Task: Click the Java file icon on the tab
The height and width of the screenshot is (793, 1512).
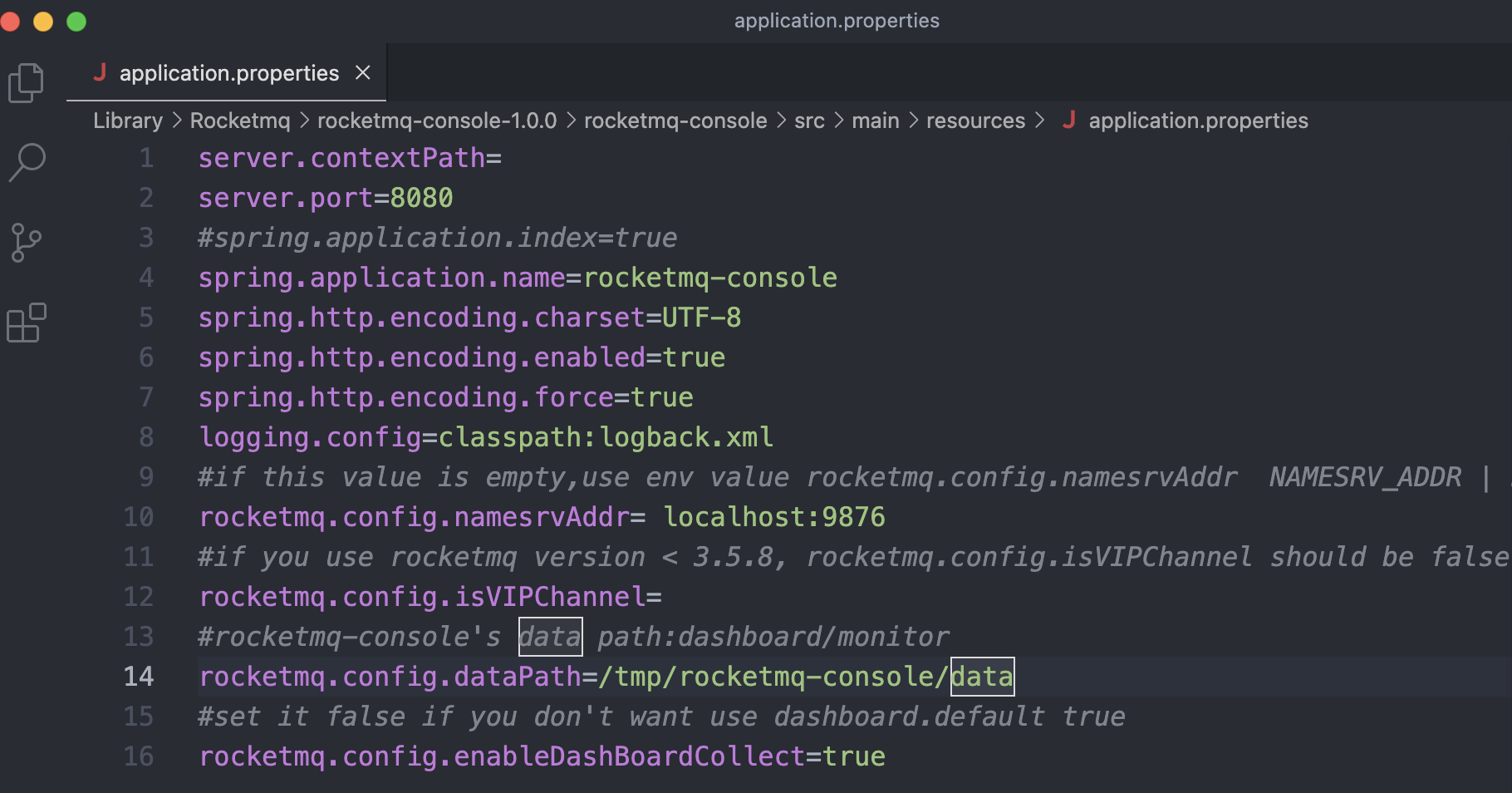Action: [100, 72]
